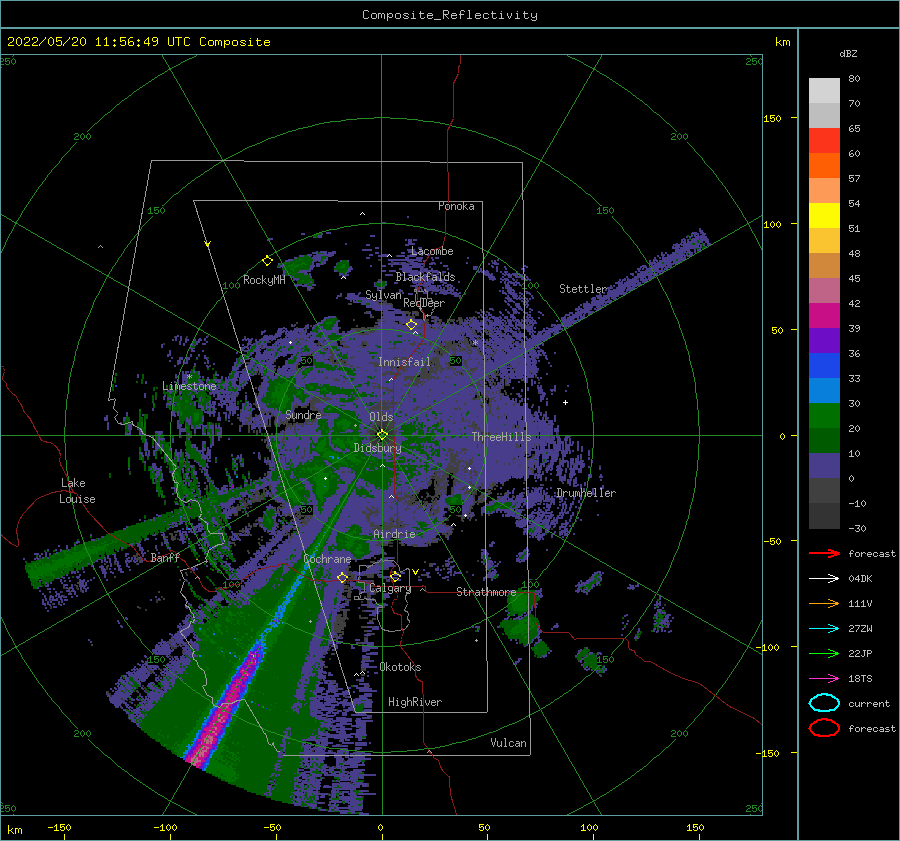The width and height of the screenshot is (900, 841).
Task: Pick the red 60-65 dBZ swatch
Action: [824, 141]
